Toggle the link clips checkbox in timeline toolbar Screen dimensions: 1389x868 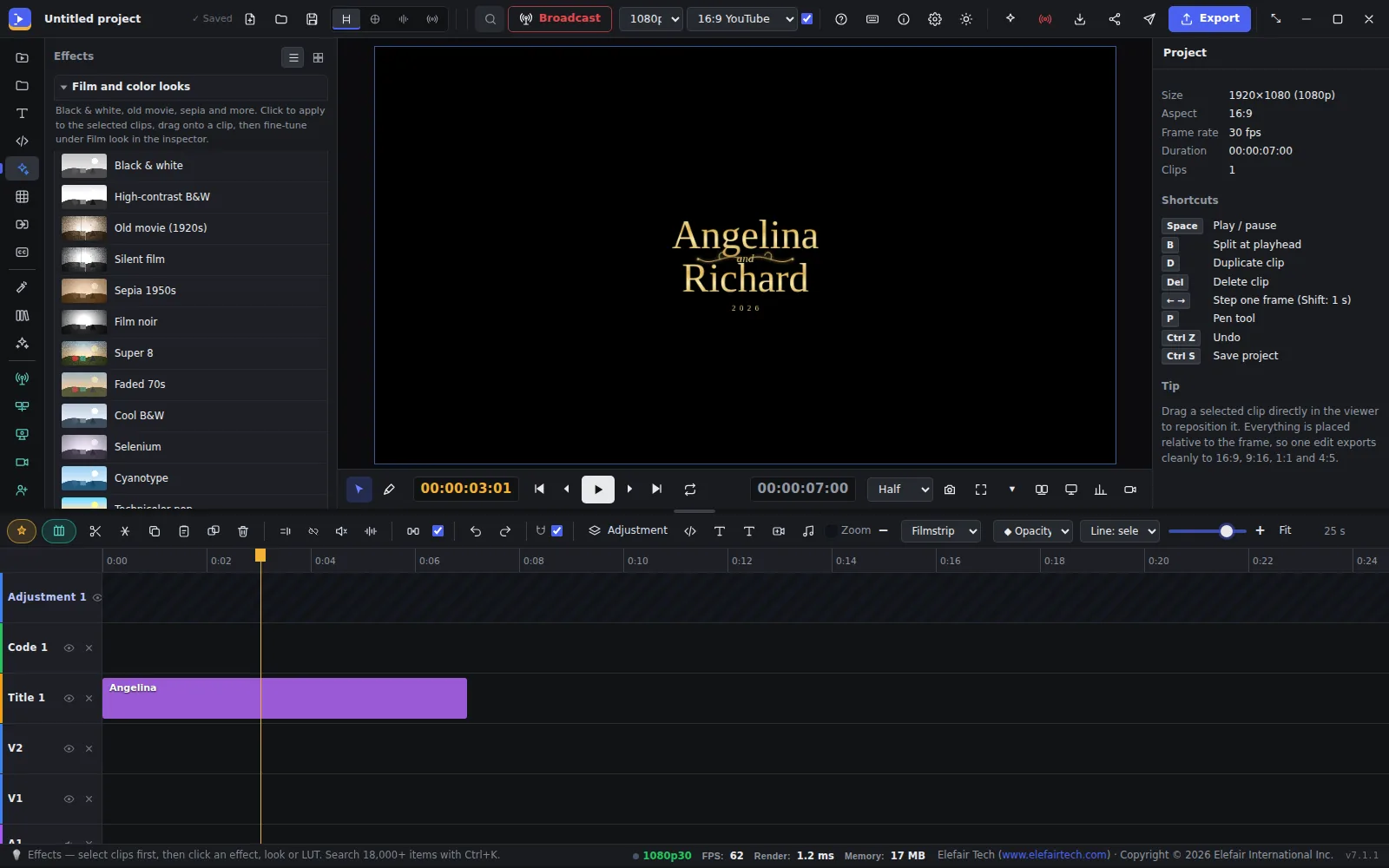[438, 531]
